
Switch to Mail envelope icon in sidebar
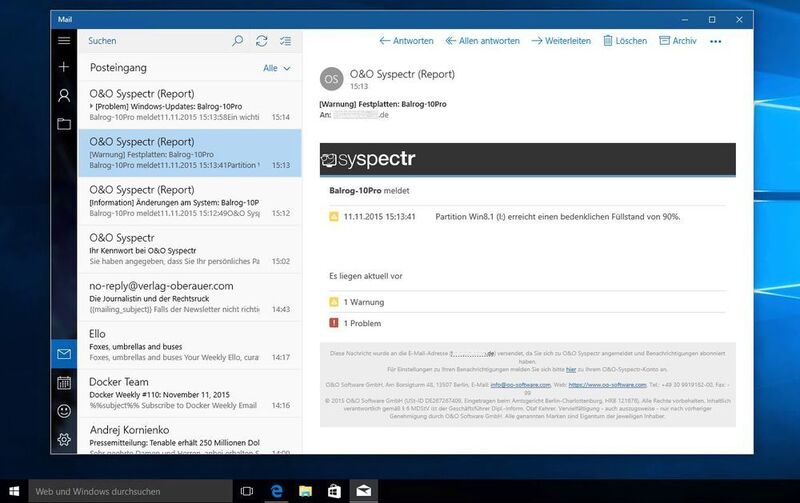coord(64,354)
